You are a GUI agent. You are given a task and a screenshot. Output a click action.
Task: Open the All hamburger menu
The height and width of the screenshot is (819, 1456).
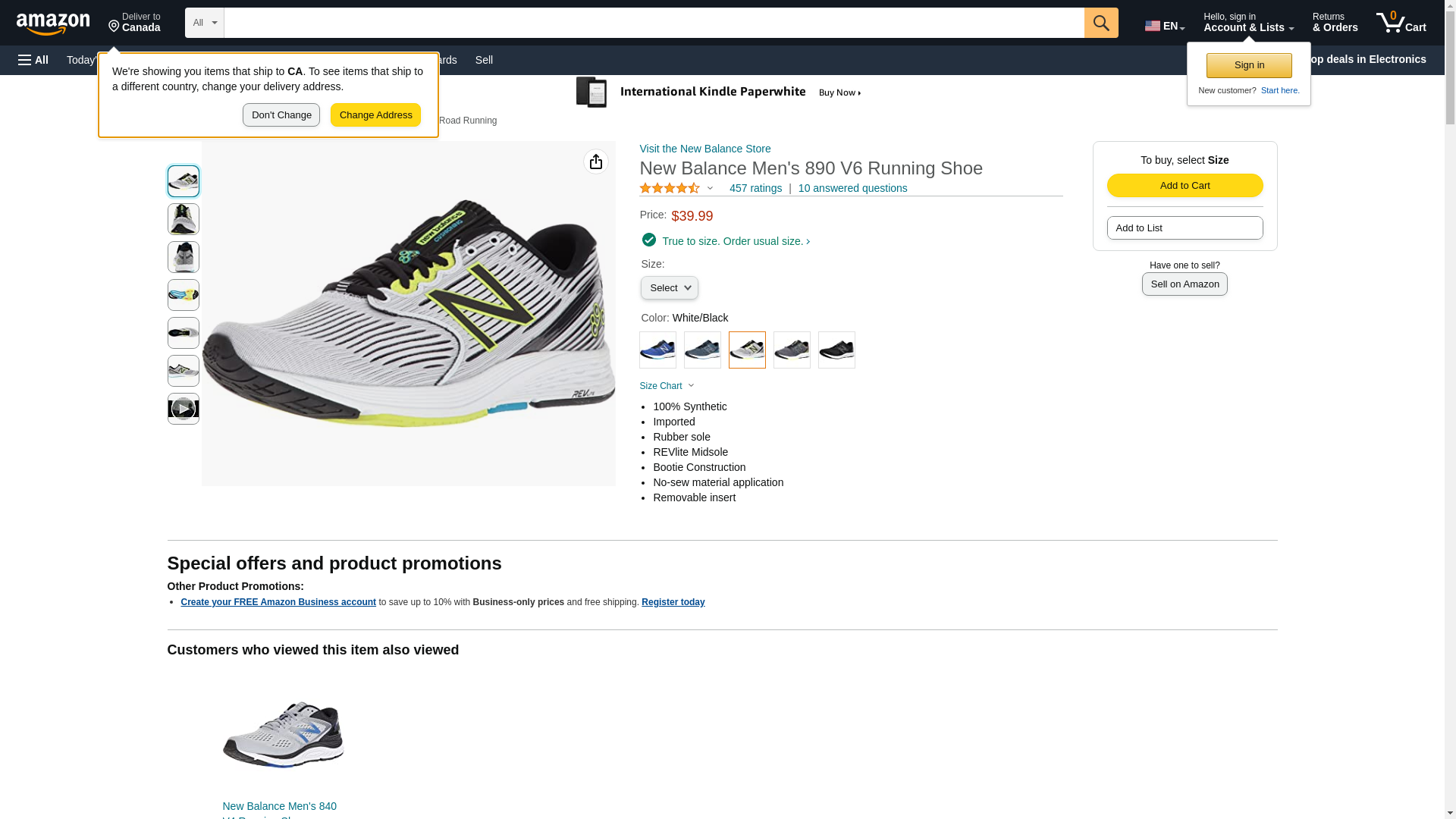(x=33, y=60)
